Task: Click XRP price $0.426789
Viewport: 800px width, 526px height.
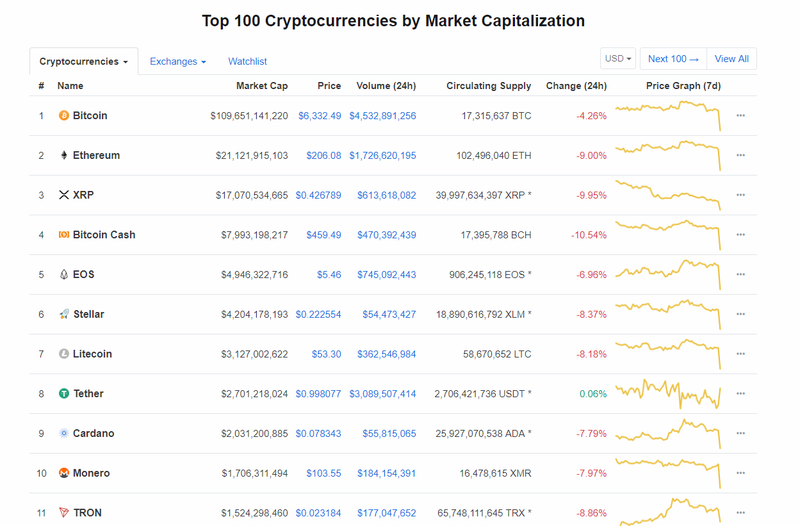Action: [x=318, y=195]
